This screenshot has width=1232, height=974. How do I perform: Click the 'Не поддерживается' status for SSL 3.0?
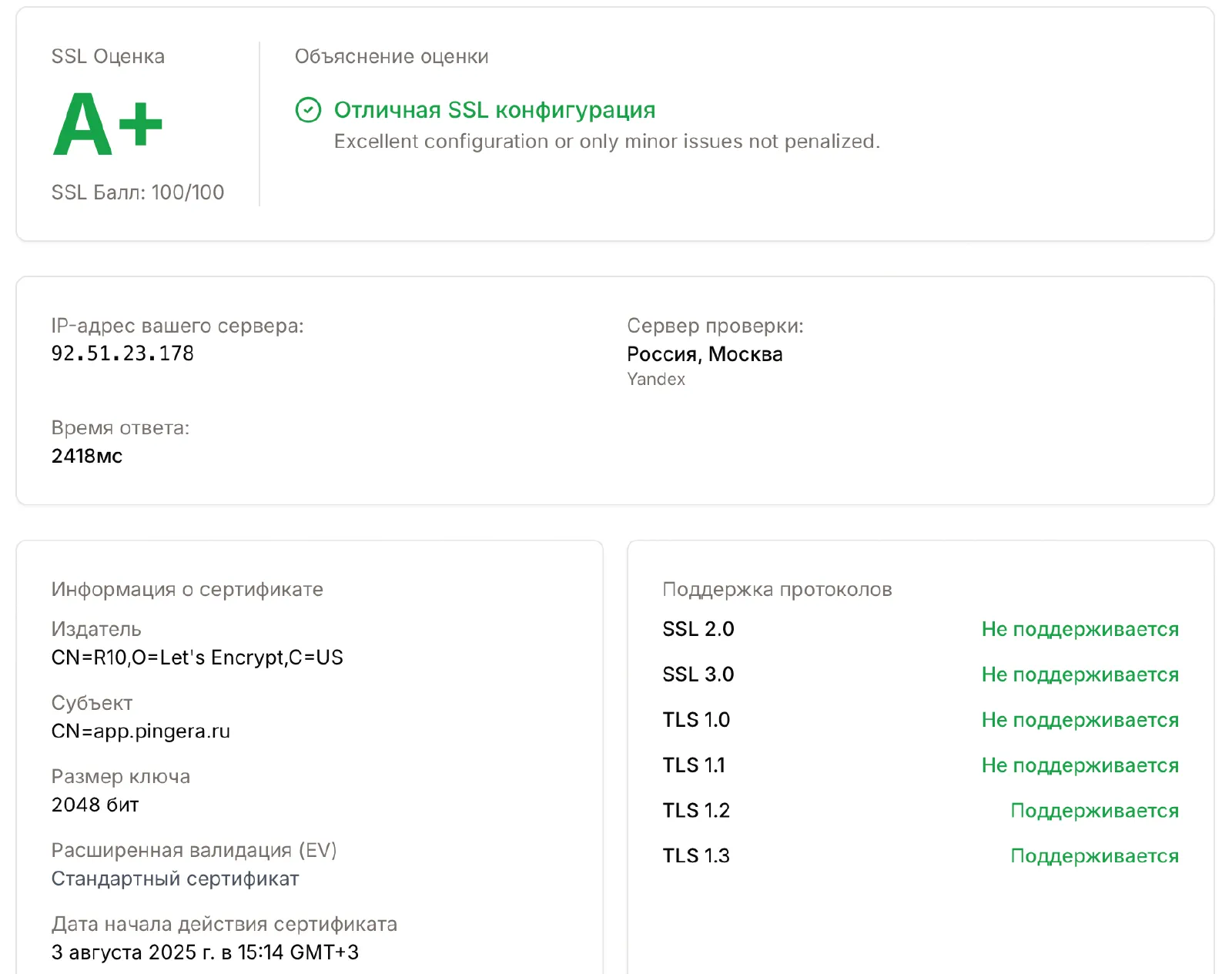click(x=1080, y=674)
